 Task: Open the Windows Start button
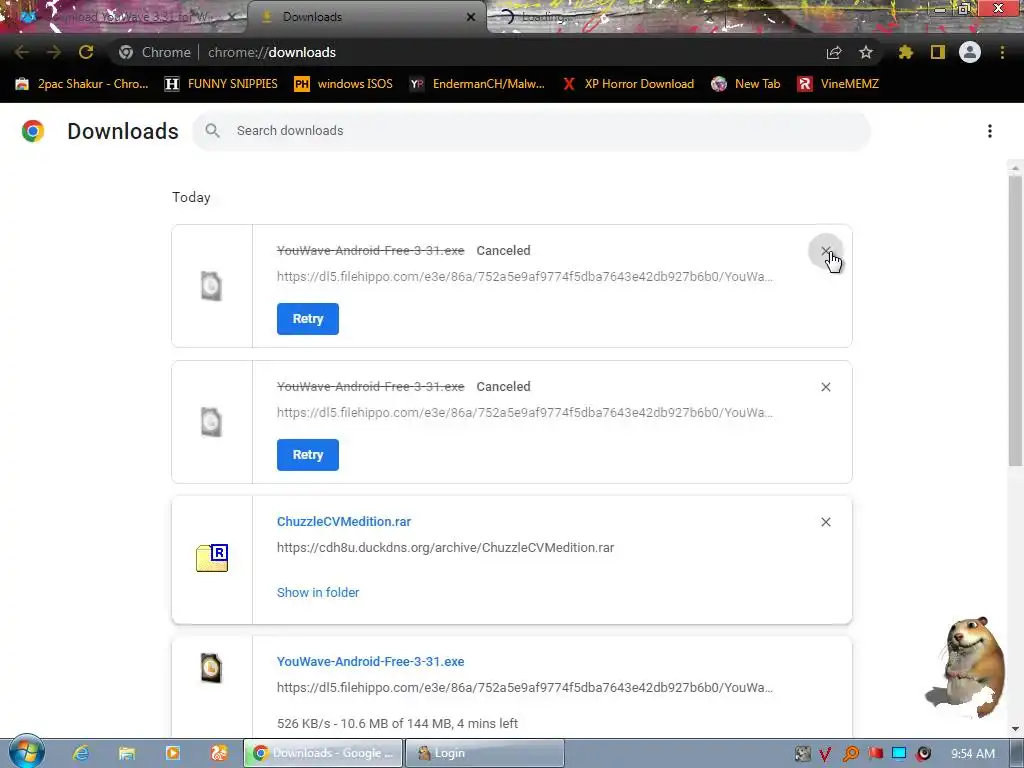[x=27, y=752]
